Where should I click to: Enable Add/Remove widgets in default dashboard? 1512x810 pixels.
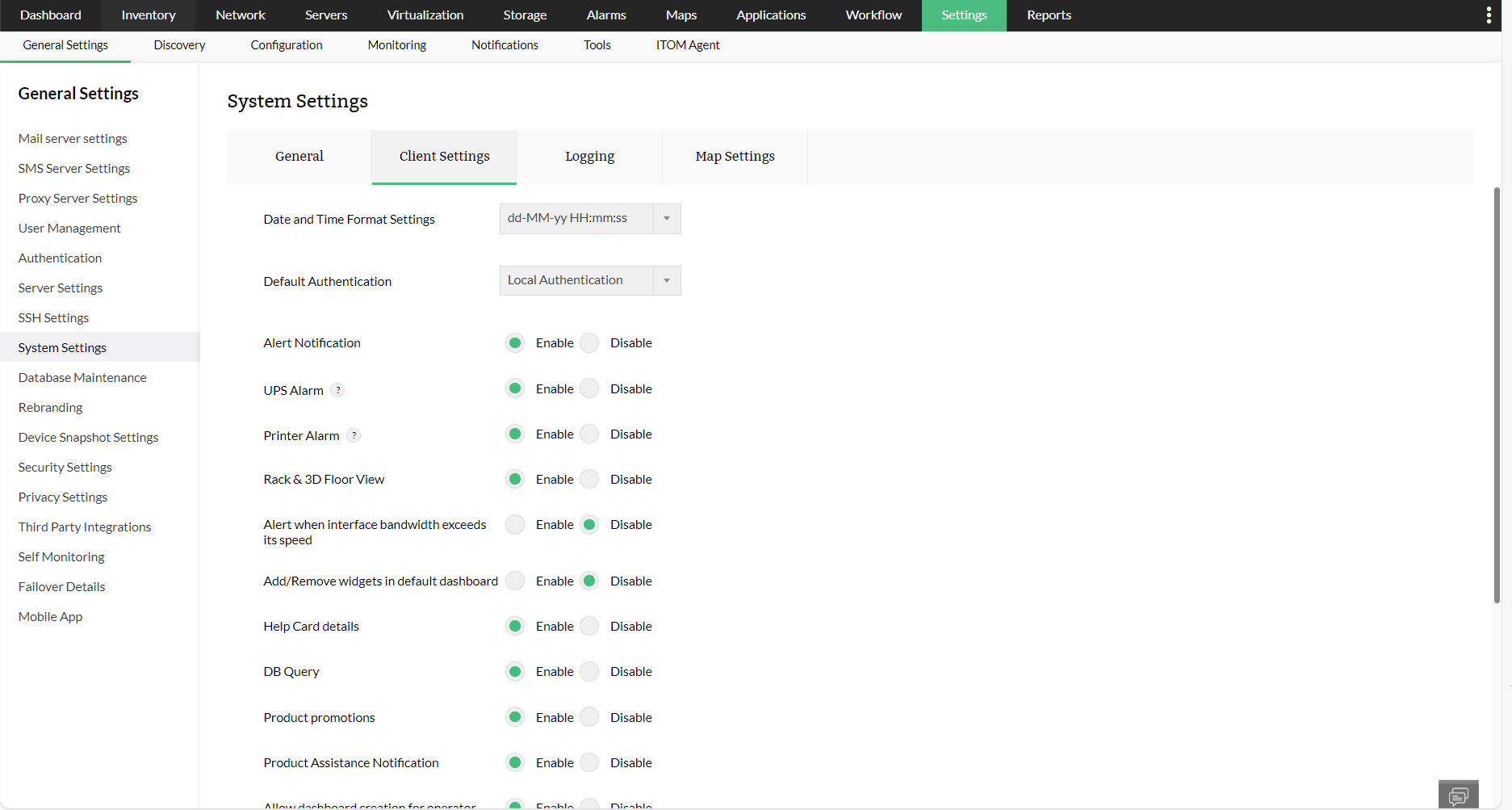pos(515,581)
